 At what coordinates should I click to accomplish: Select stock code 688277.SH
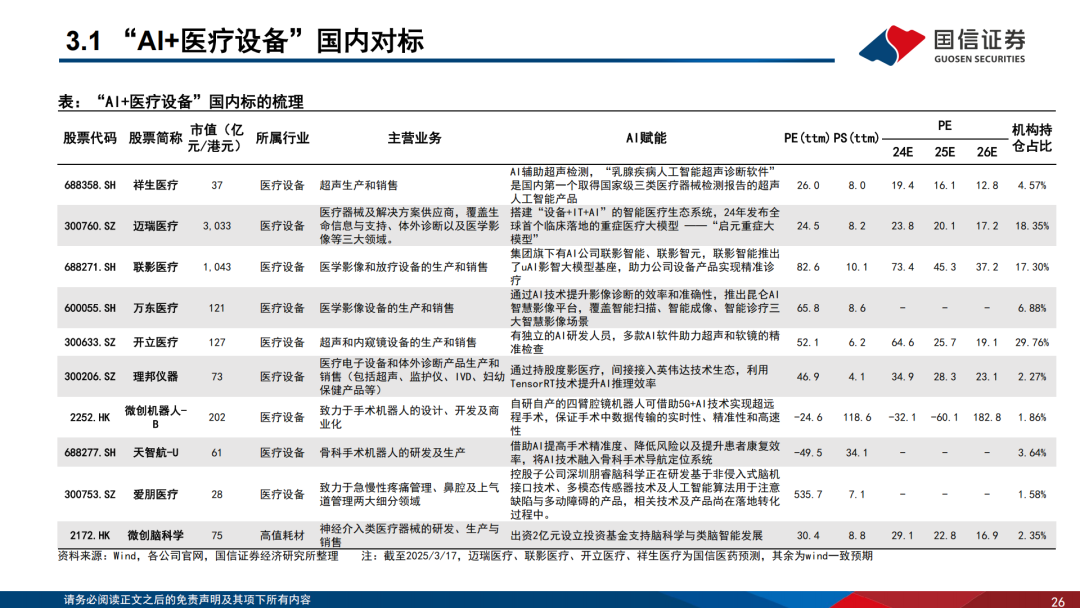90,452
